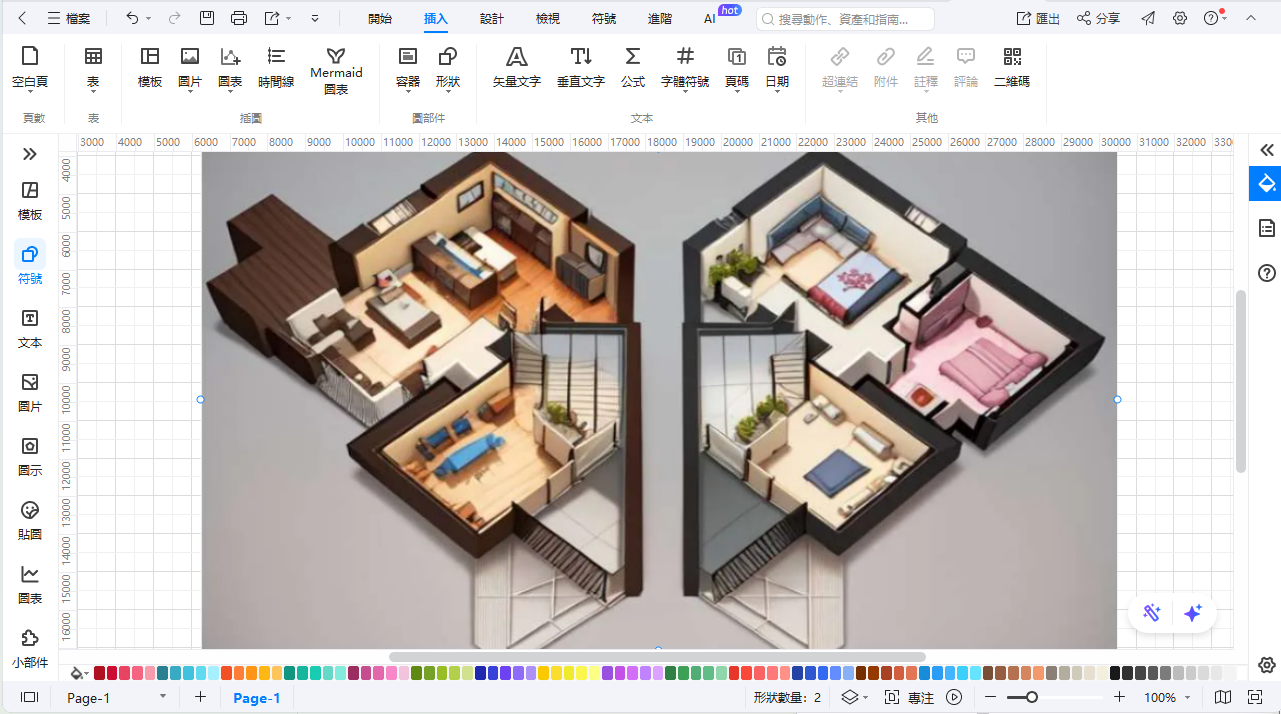Open the 形狀 shapes dropdown
This screenshot has height=714, width=1281.
click(x=448, y=69)
